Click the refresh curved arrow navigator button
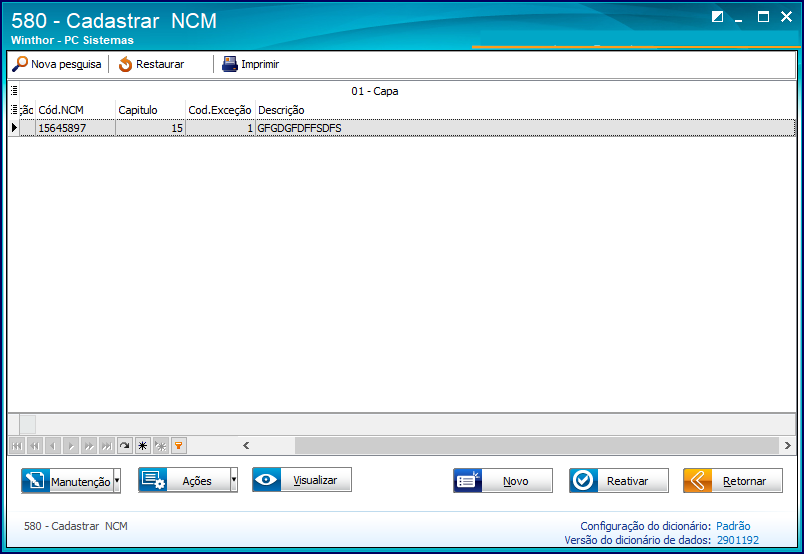Image resolution: width=804 pixels, height=554 pixels. click(125, 446)
